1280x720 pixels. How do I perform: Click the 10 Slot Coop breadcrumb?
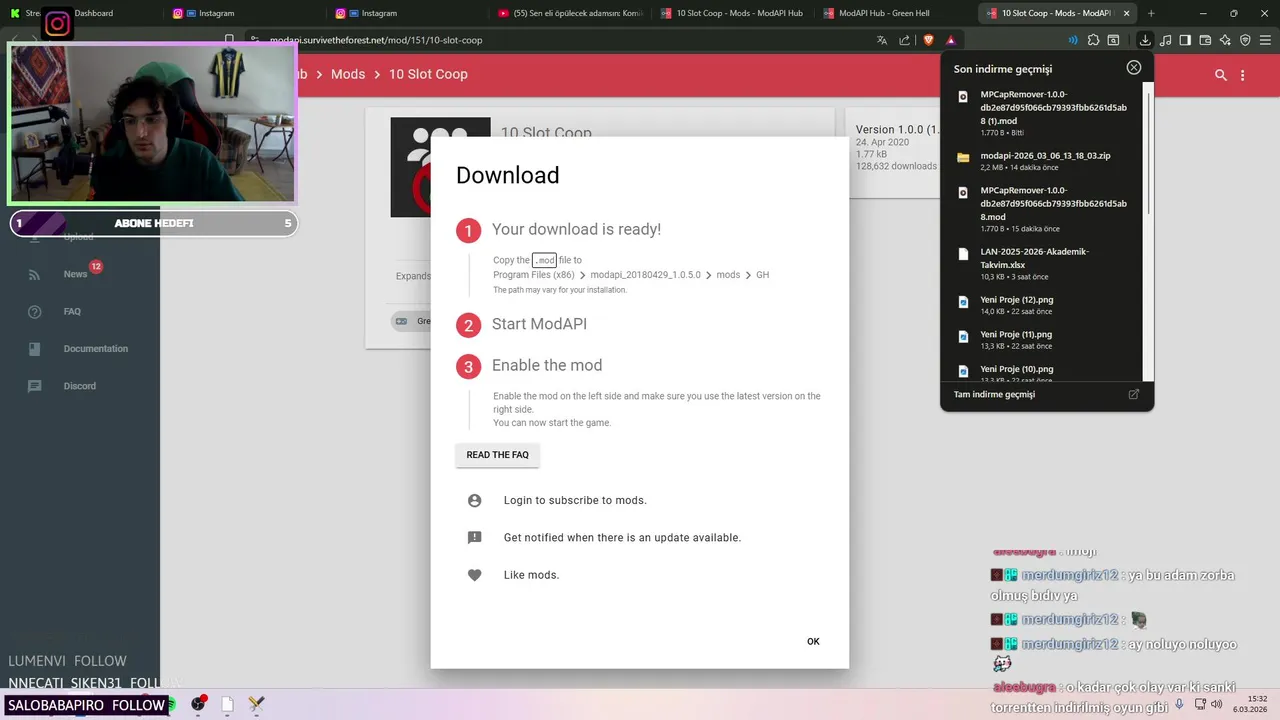point(428,74)
